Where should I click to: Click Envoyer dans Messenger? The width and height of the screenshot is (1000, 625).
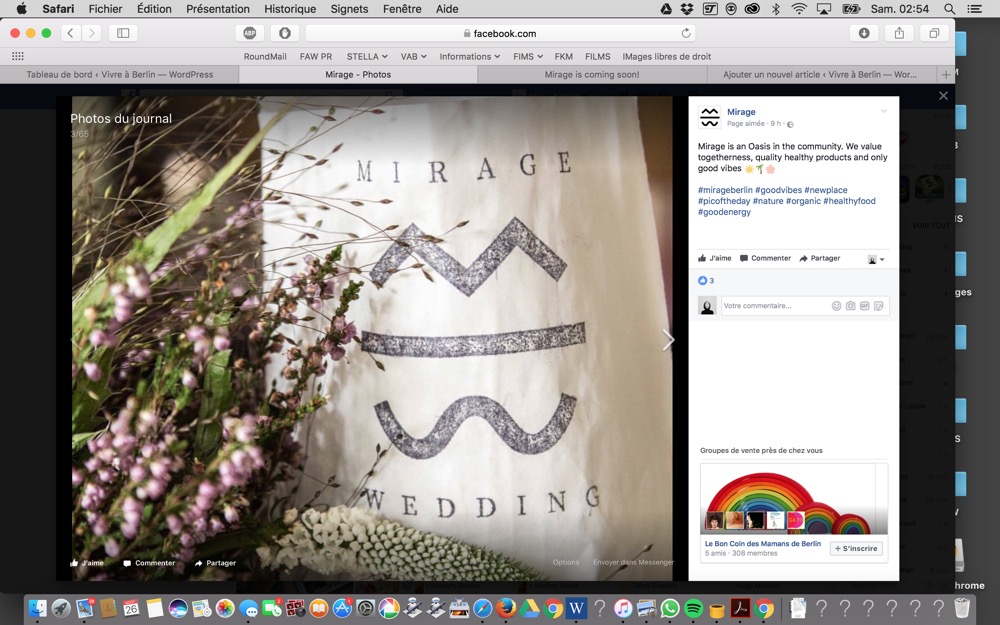(x=633, y=562)
